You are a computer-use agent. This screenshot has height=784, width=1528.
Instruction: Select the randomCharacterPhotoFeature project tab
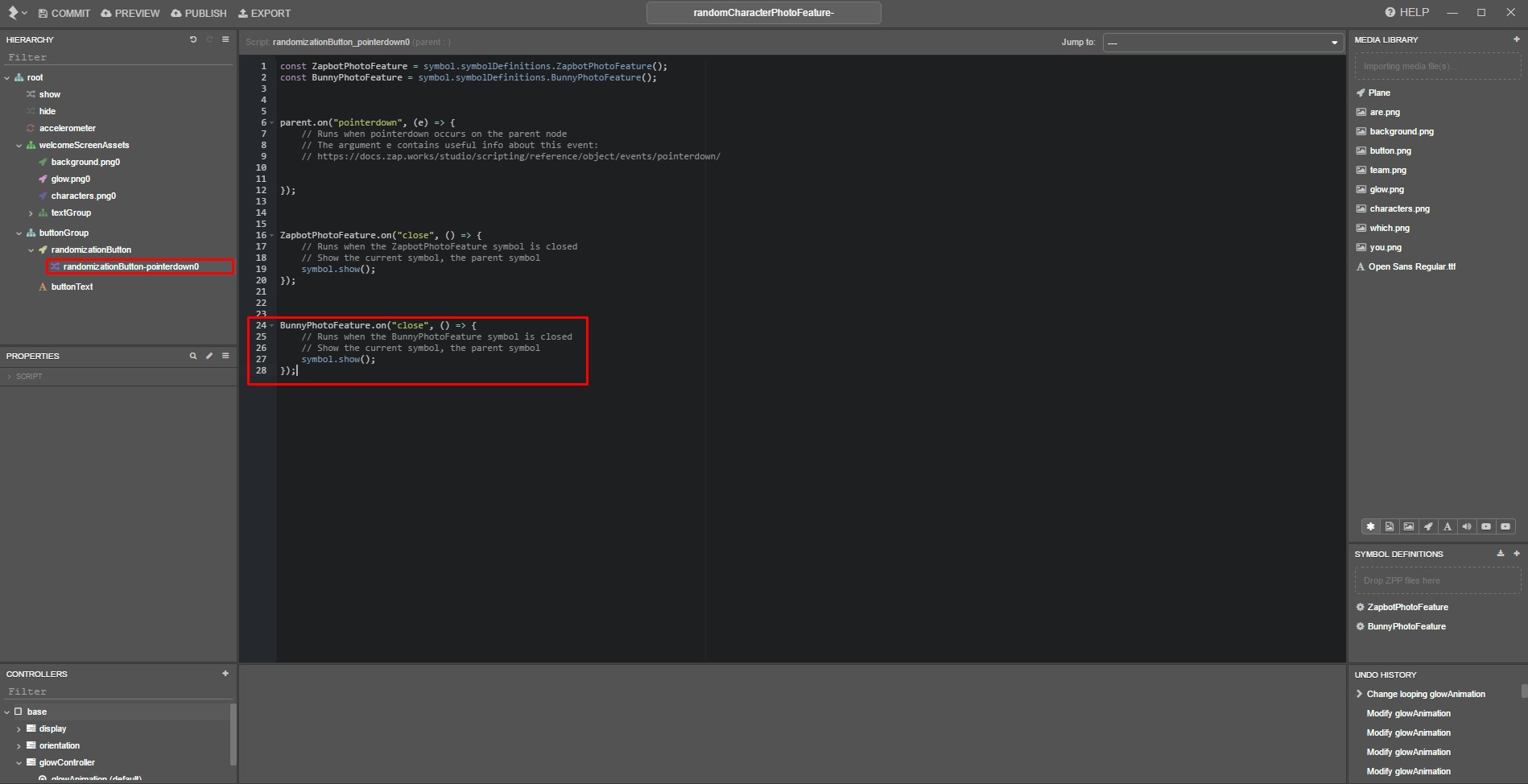(763, 13)
